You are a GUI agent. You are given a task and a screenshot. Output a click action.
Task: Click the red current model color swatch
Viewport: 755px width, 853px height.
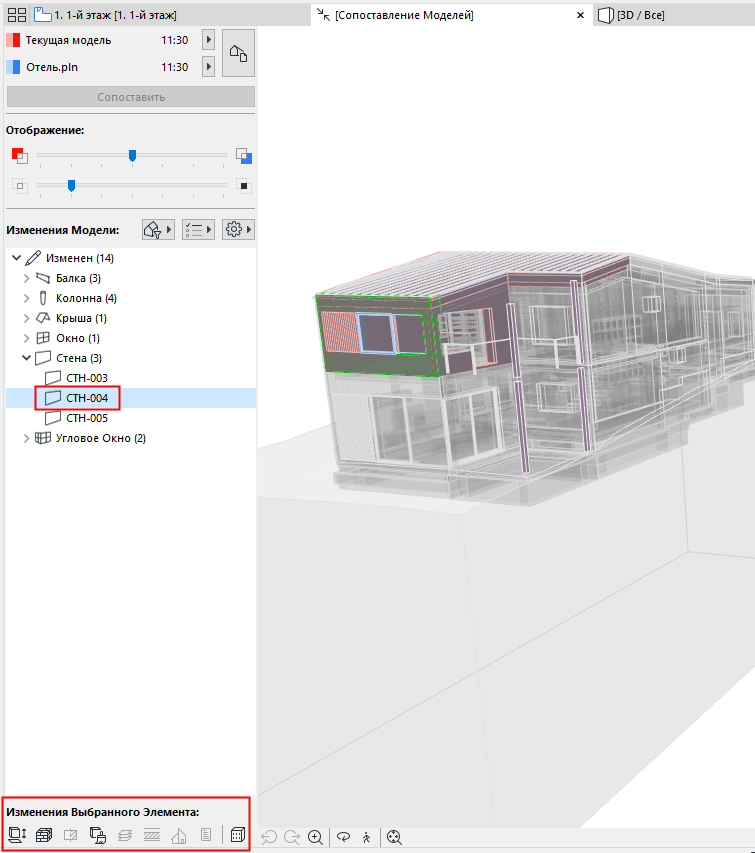click(x=13, y=40)
